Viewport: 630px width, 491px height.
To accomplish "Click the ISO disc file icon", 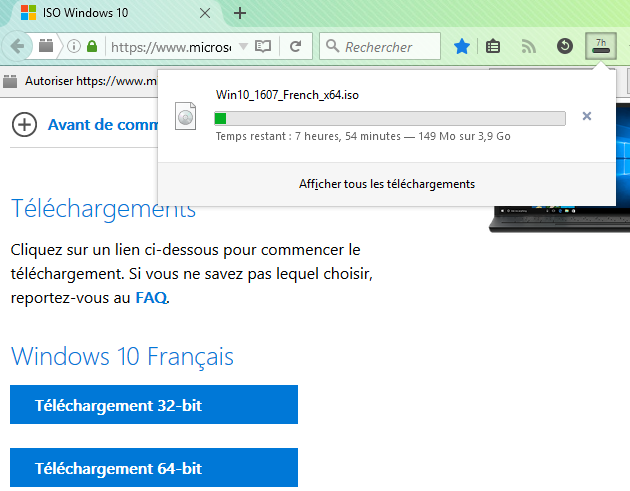I will point(185,116).
